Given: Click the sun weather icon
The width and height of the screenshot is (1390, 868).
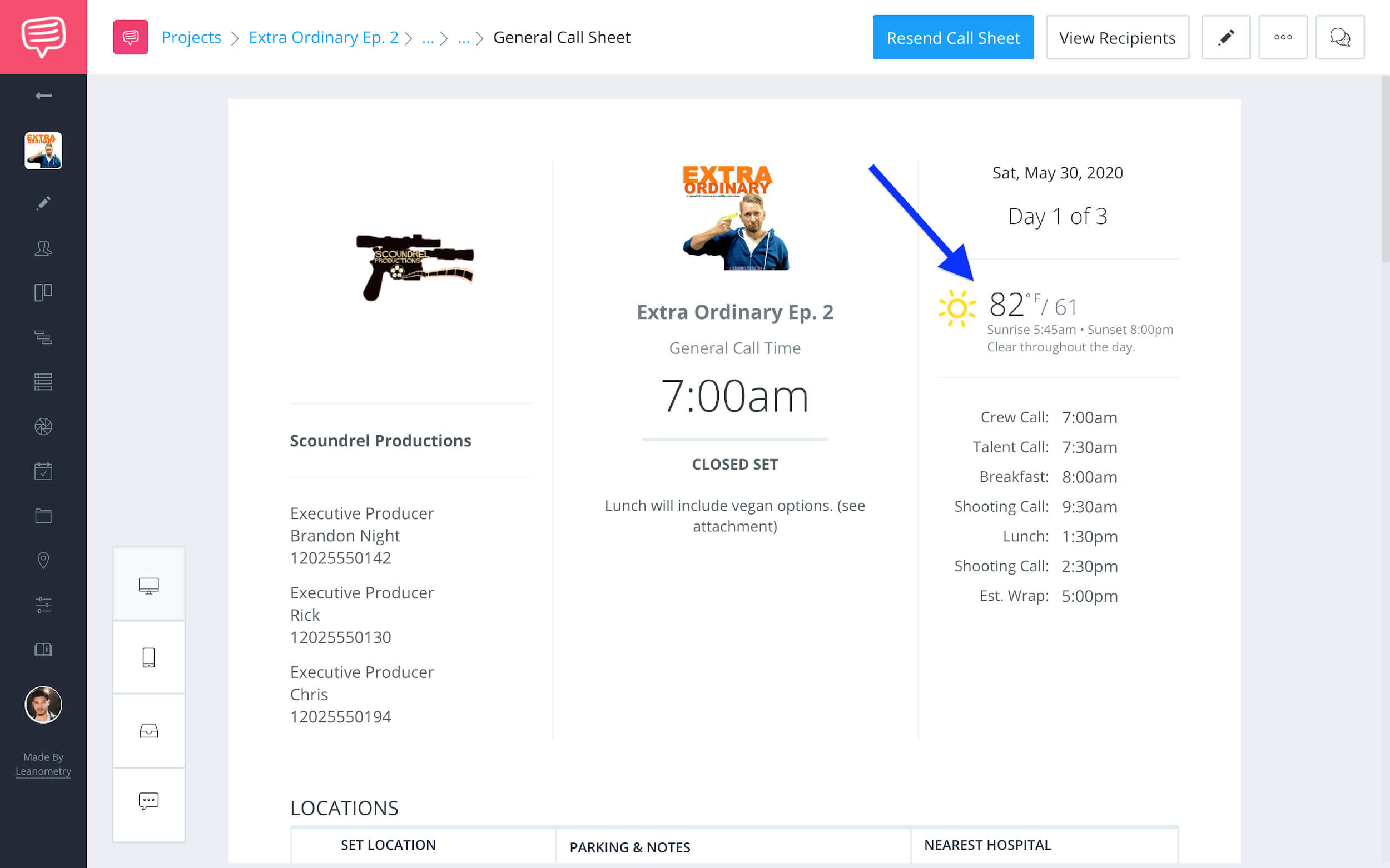Looking at the screenshot, I should pos(956,308).
